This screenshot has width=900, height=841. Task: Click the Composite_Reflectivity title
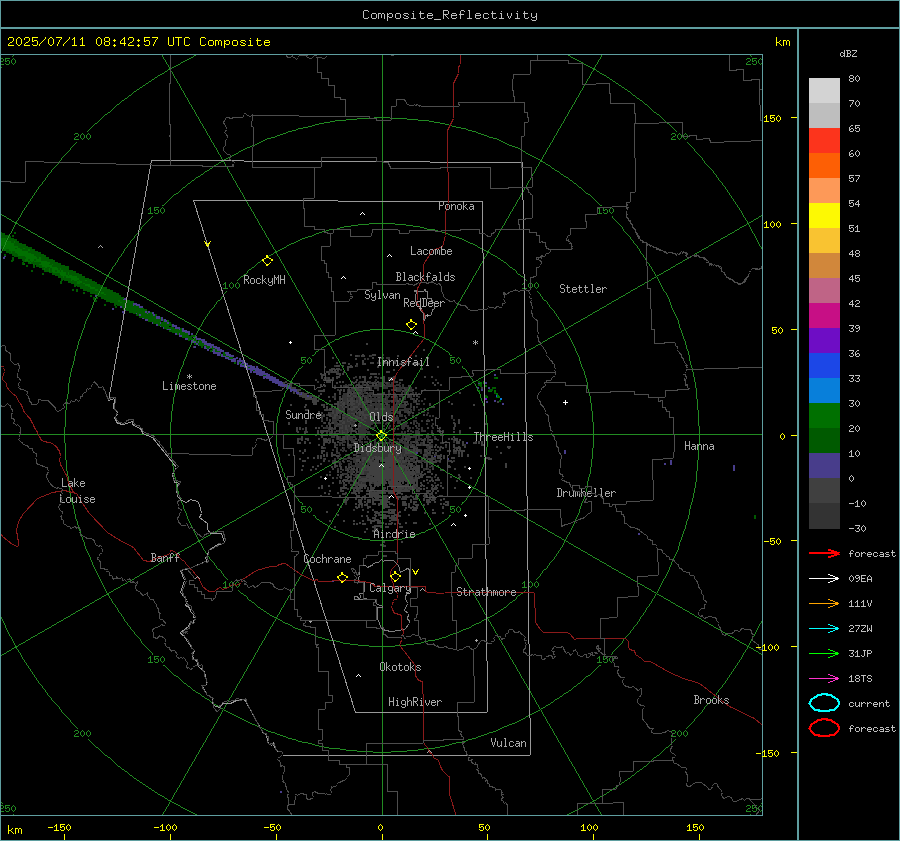coord(450,15)
